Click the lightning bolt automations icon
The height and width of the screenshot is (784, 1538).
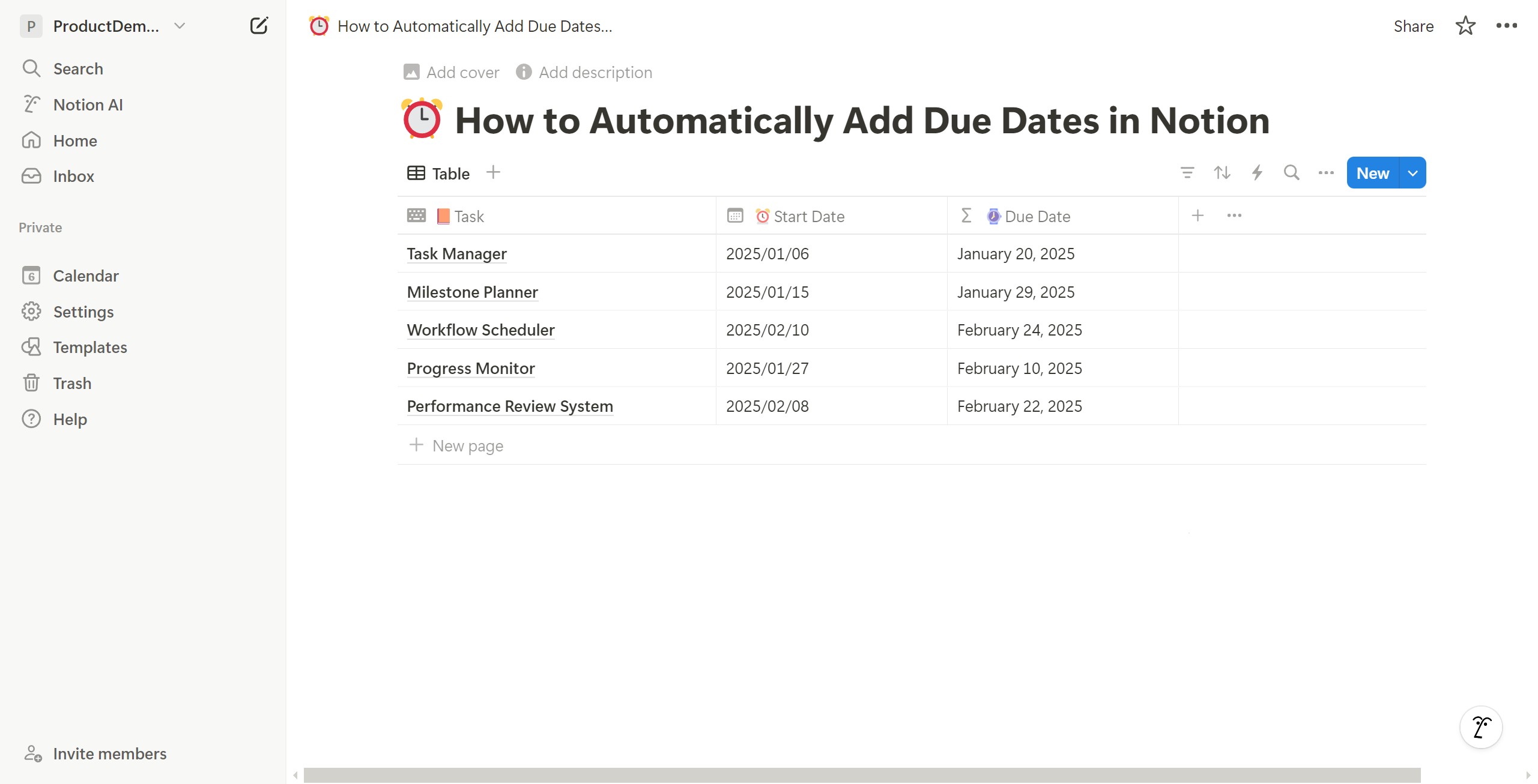coord(1256,173)
